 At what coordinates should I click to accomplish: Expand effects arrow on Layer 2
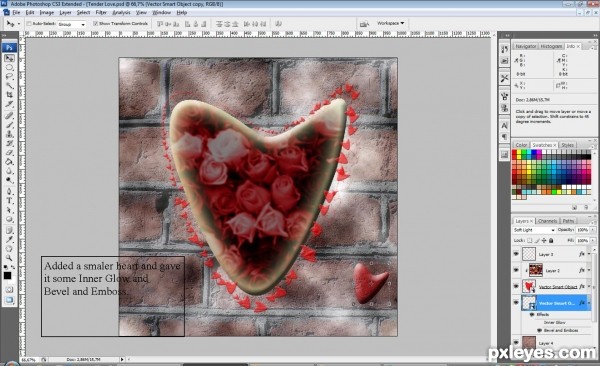(589, 270)
